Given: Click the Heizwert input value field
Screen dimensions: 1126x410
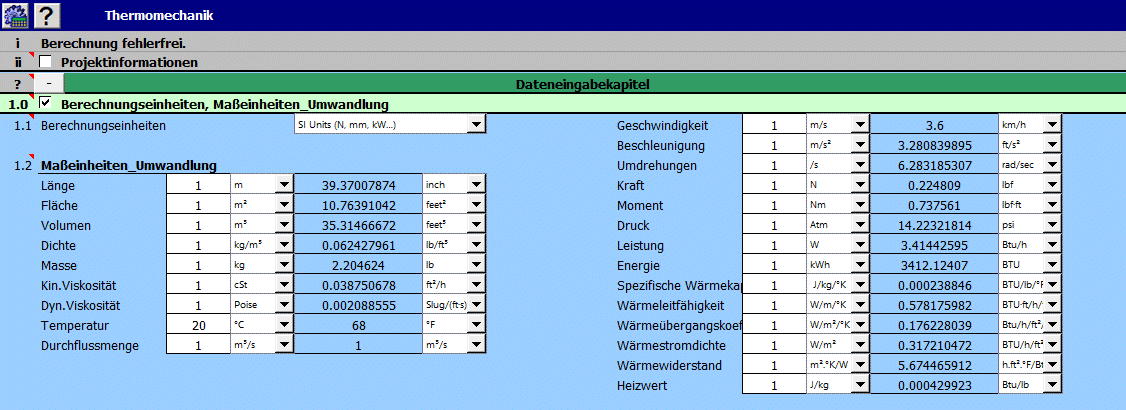Looking at the screenshot, I should coord(774,385).
